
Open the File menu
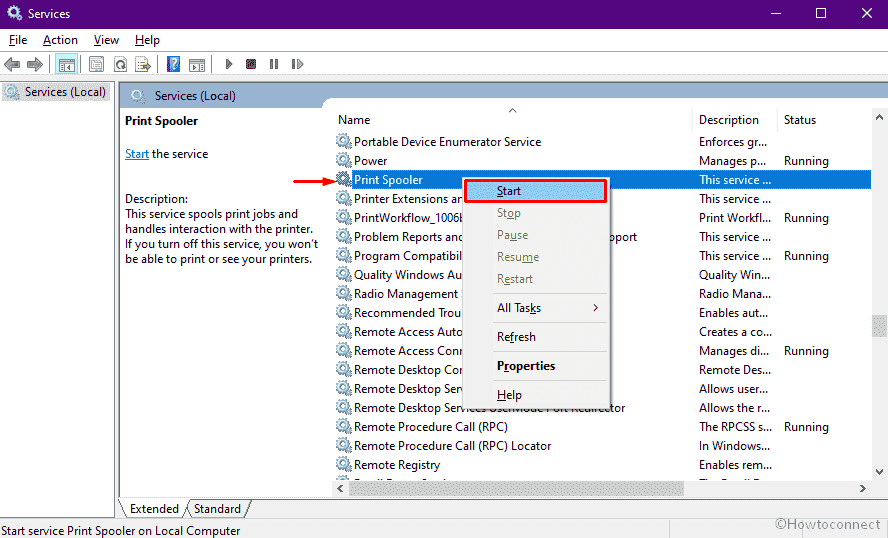(x=18, y=40)
